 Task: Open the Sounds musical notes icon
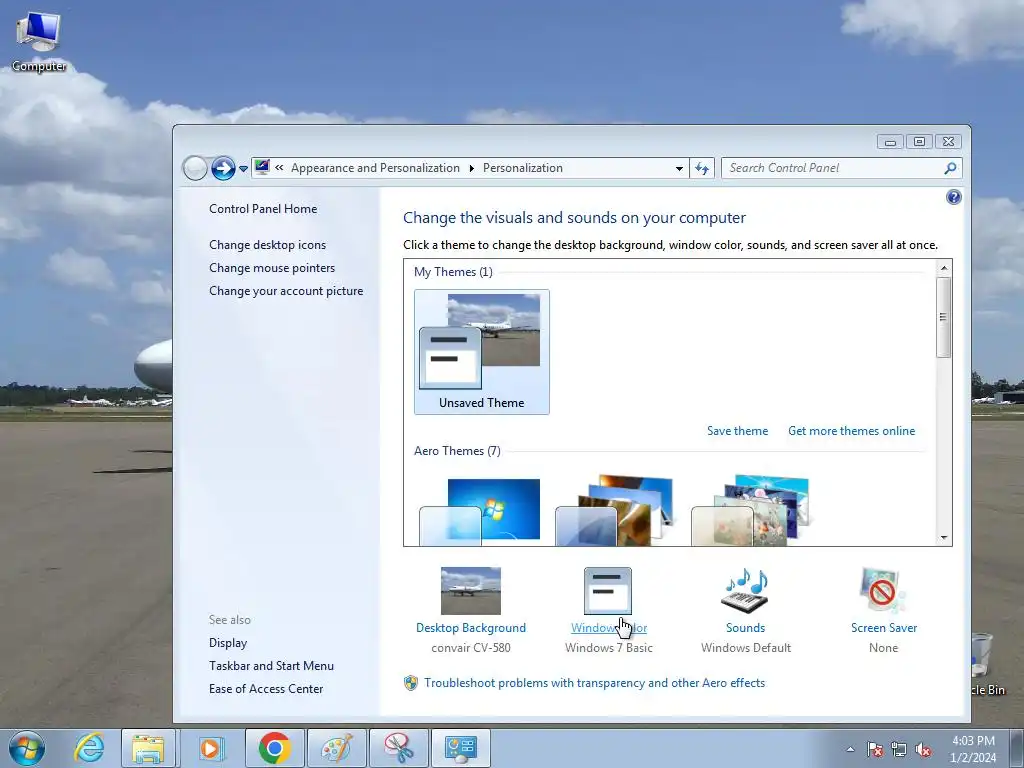pyautogui.click(x=746, y=591)
